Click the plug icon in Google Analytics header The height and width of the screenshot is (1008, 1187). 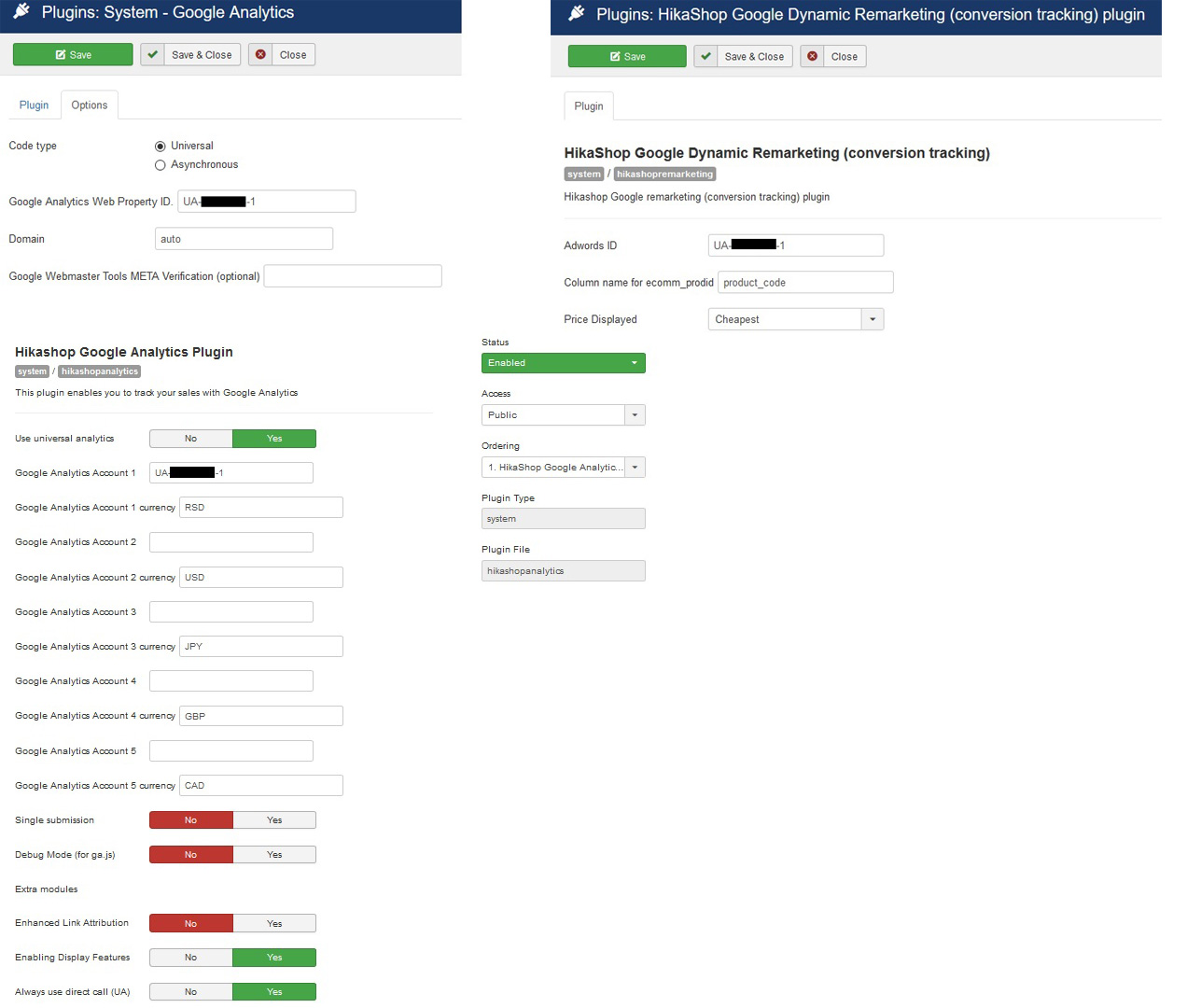[21, 12]
